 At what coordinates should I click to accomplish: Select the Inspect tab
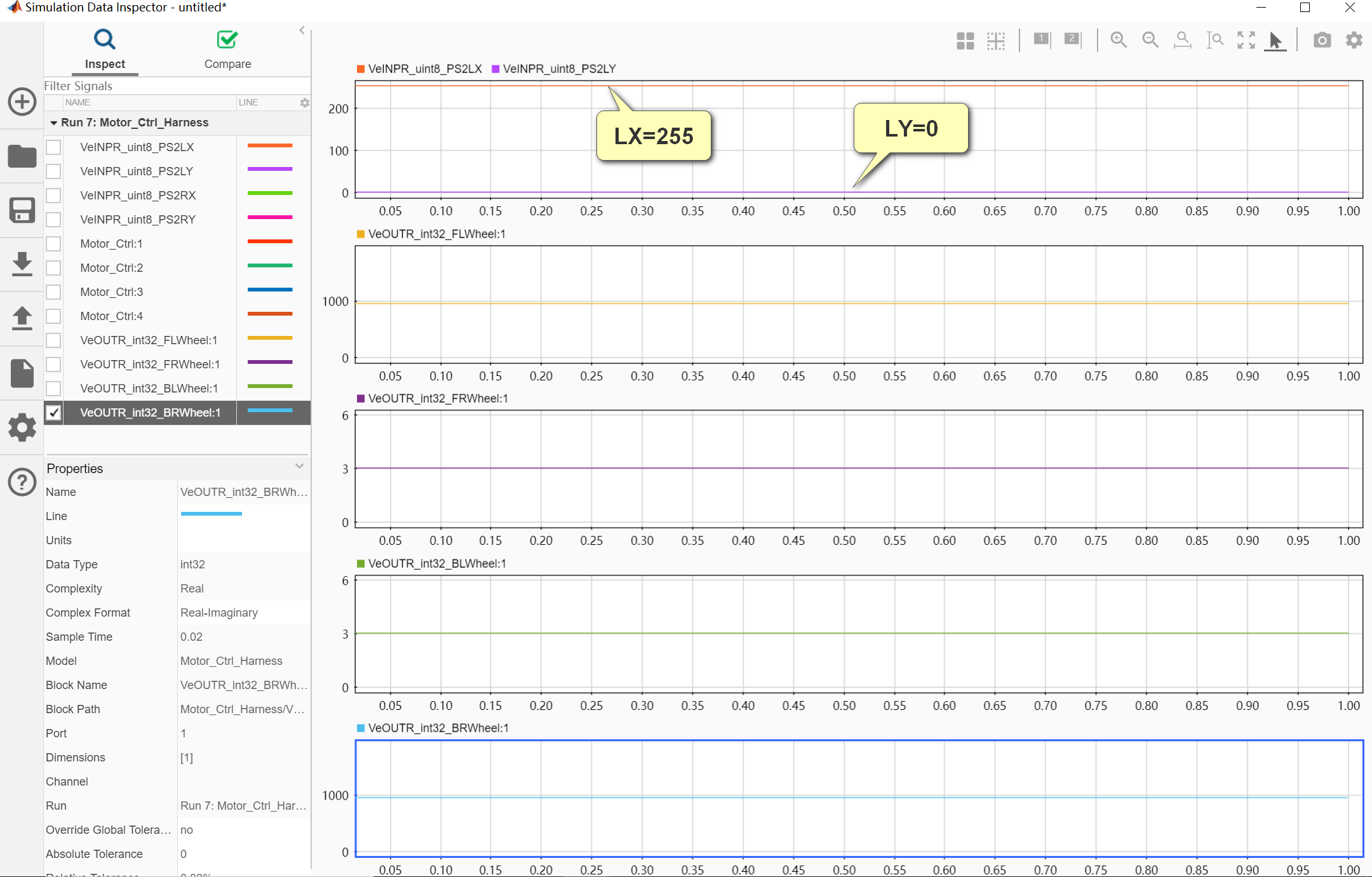pyautogui.click(x=105, y=50)
